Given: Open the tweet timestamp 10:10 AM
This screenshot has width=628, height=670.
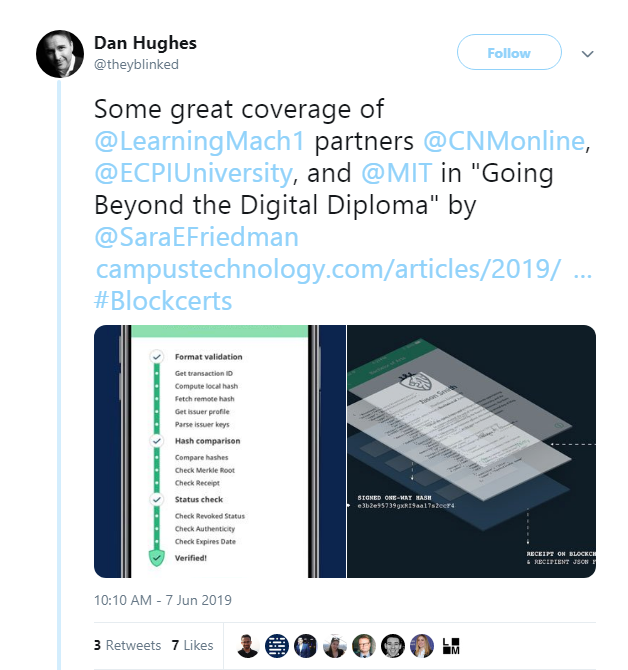Looking at the screenshot, I should point(163,600).
